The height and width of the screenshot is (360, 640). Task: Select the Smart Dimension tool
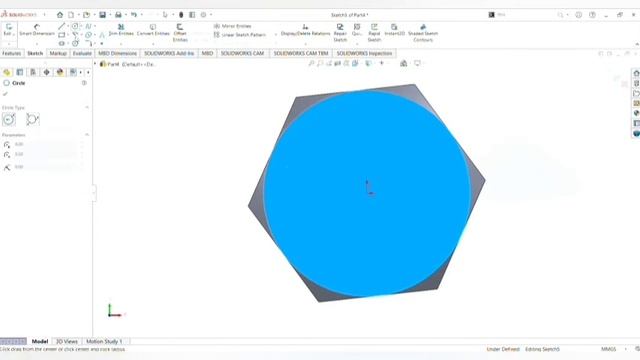37,30
